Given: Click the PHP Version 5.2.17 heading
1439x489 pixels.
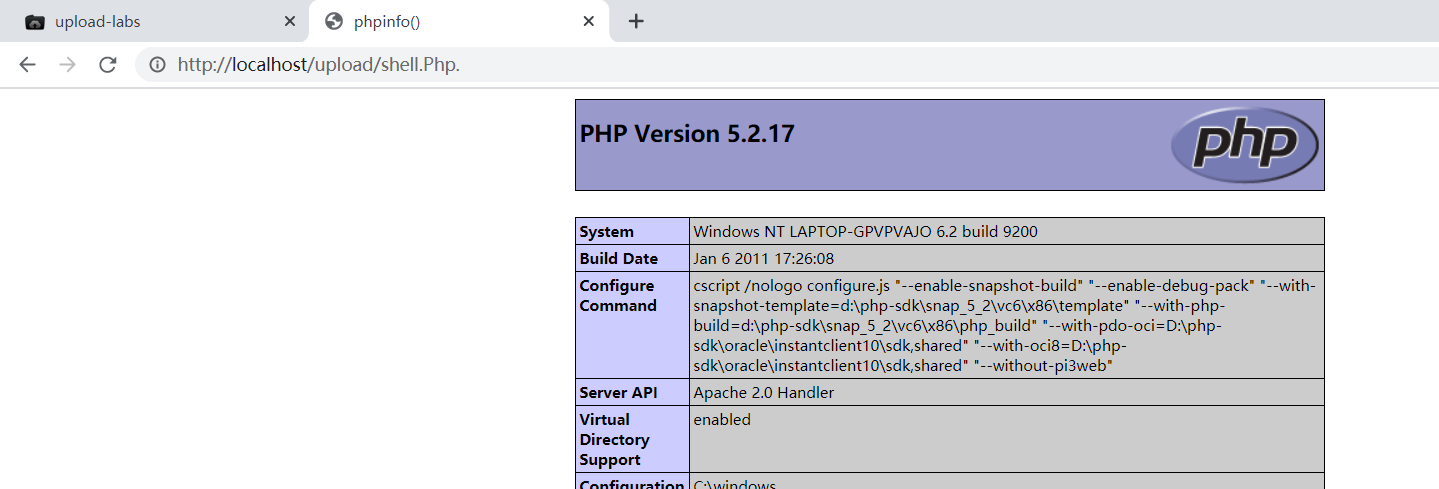Looking at the screenshot, I should 687,134.
